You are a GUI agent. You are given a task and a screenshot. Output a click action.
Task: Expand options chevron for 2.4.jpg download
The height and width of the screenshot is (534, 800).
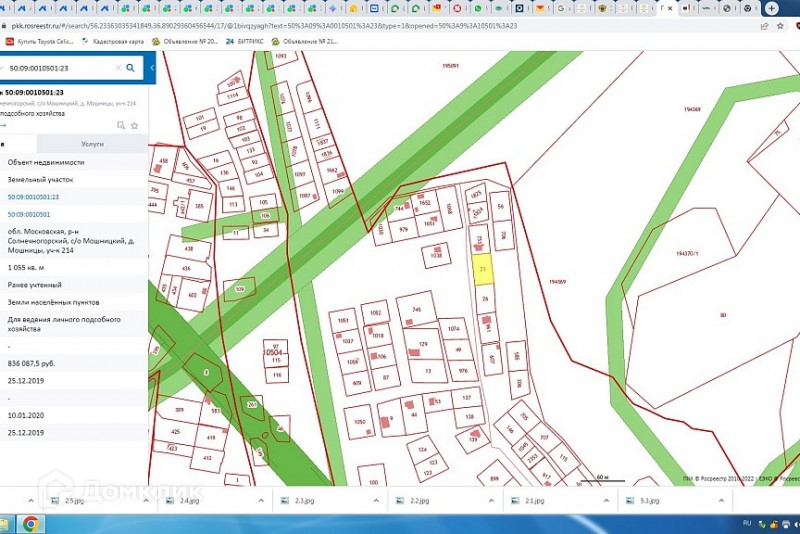261,501
